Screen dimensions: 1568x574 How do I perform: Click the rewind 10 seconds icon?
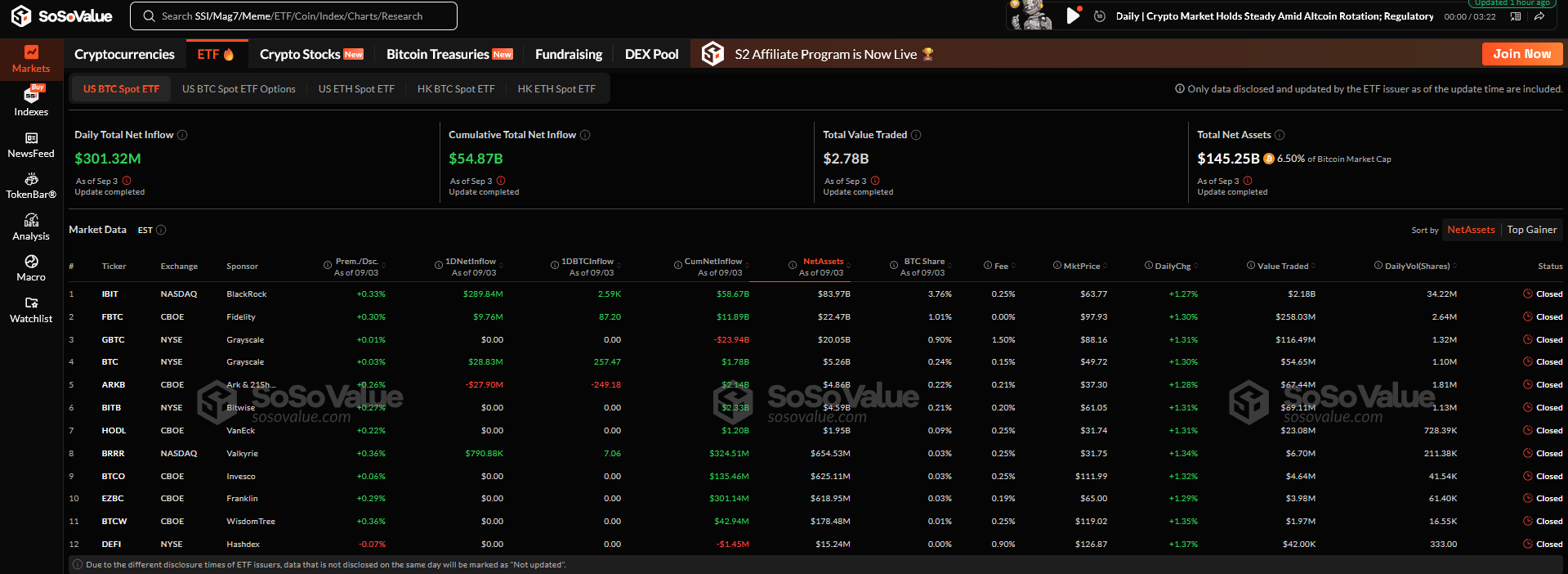pos(1100,16)
